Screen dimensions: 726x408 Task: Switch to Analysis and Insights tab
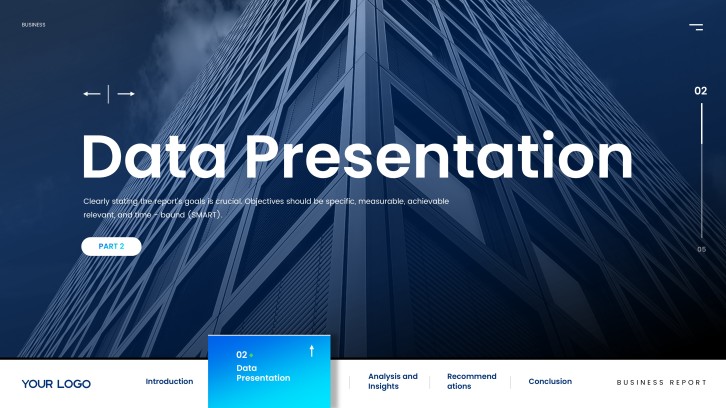[393, 381]
